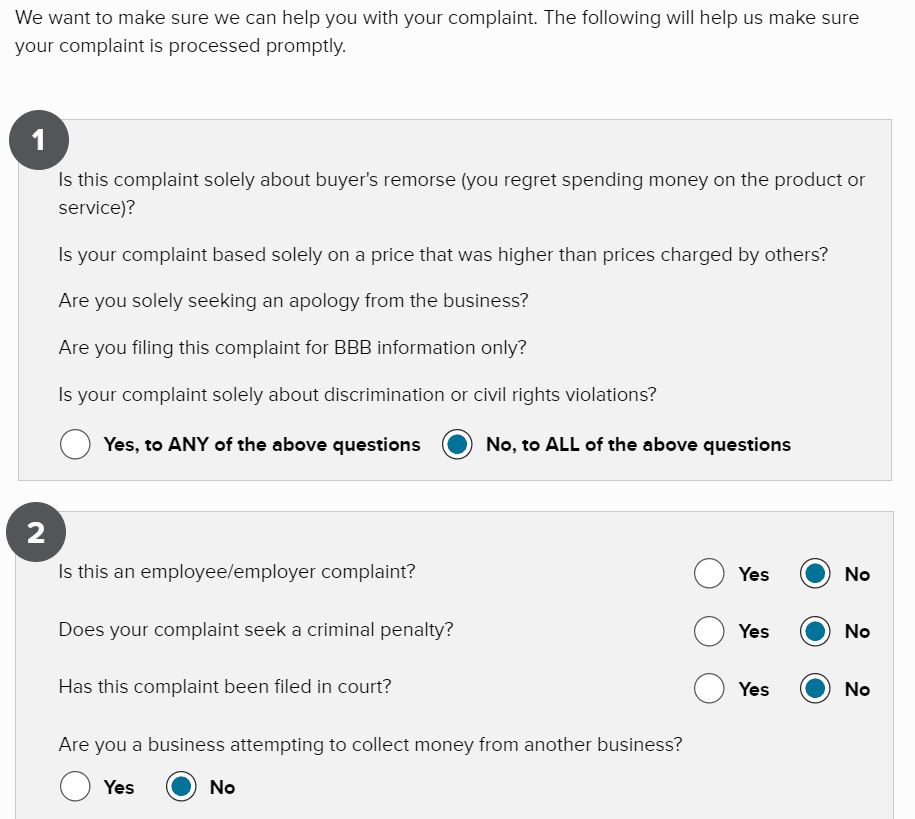Image resolution: width=915 pixels, height=819 pixels.
Task: Click the Yes label beside employee/employer question
Action: (x=755, y=574)
